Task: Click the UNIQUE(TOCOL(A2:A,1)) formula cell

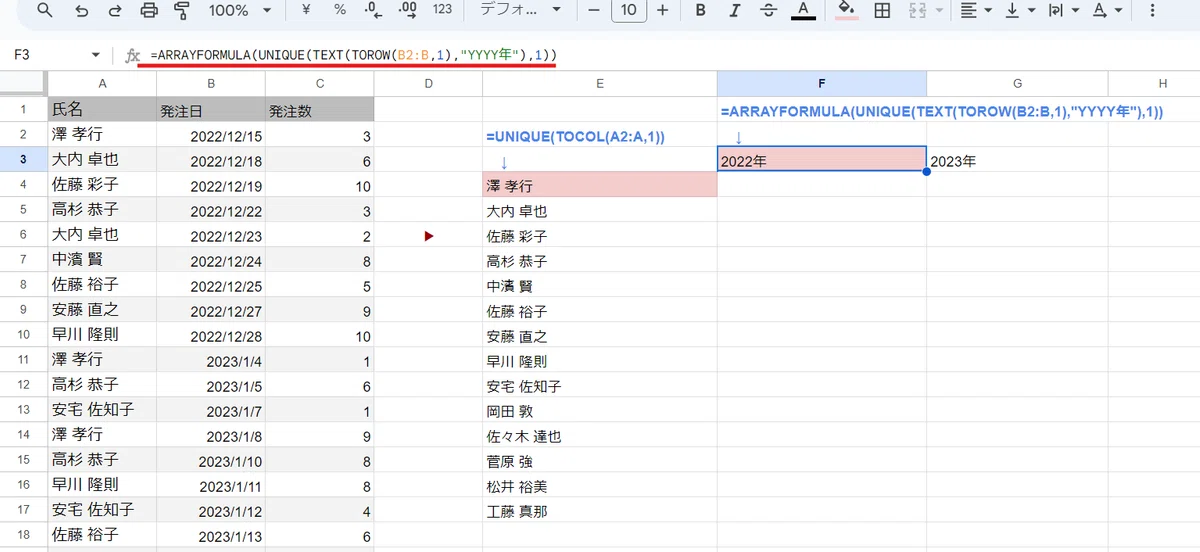Action: coord(600,135)
